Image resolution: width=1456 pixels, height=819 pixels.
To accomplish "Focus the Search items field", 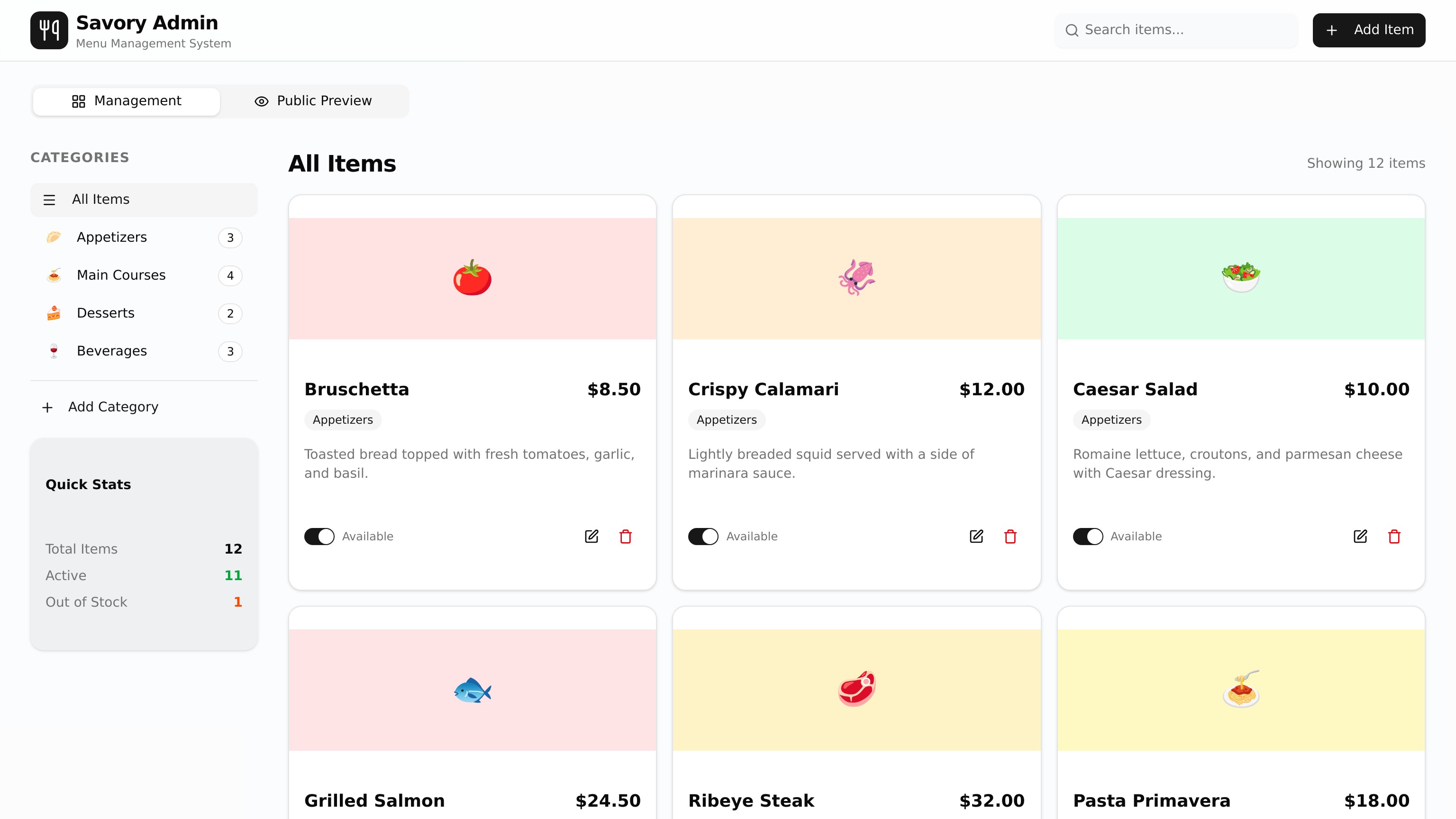I will tap(1187, 30).
